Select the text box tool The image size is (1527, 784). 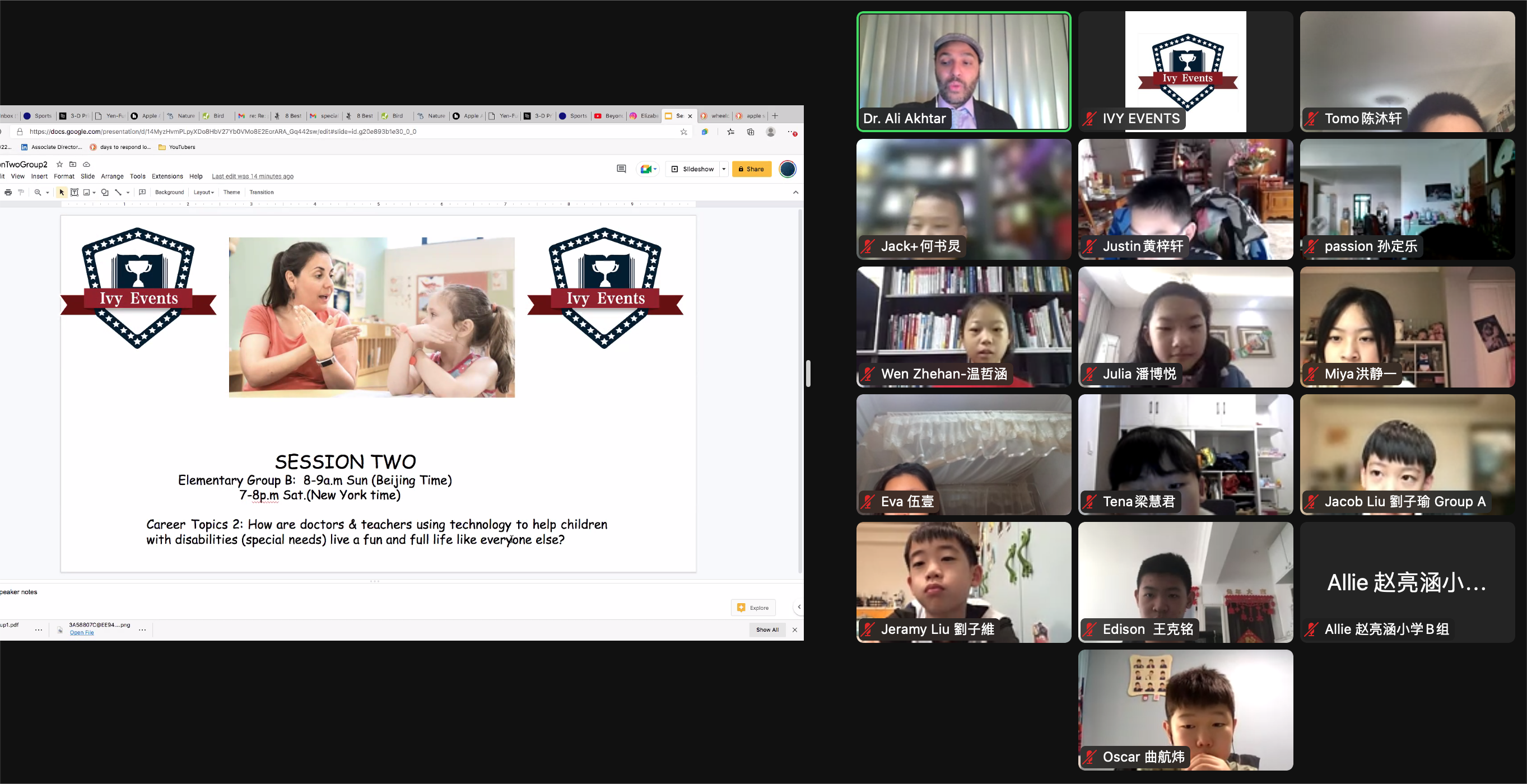click(x=75, y=193)
